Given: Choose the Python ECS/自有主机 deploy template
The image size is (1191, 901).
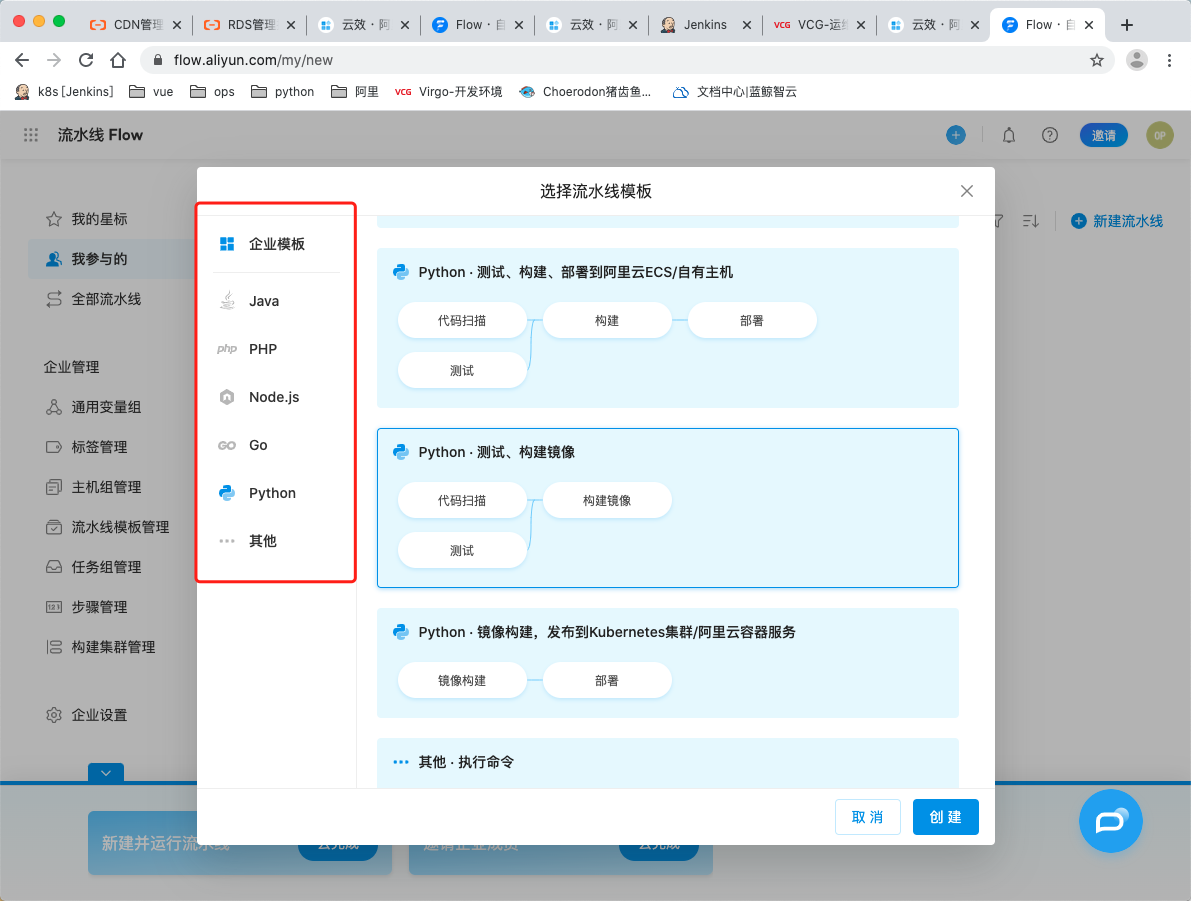Looking at the screenshot, I should pyautogui.click(x=668, y=328).
